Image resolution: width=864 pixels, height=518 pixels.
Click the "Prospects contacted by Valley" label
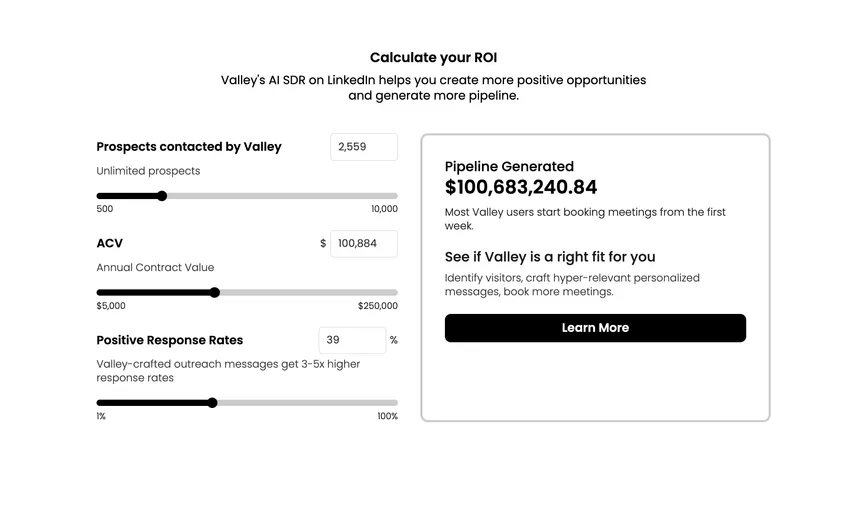pyautogui.click(x=189, y=147)
